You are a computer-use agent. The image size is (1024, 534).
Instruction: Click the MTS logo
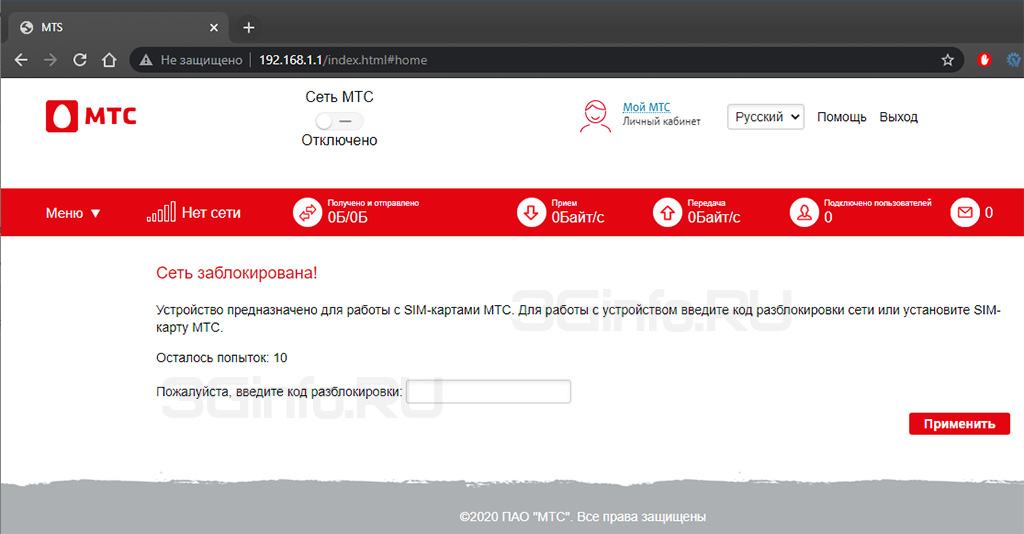91,116
